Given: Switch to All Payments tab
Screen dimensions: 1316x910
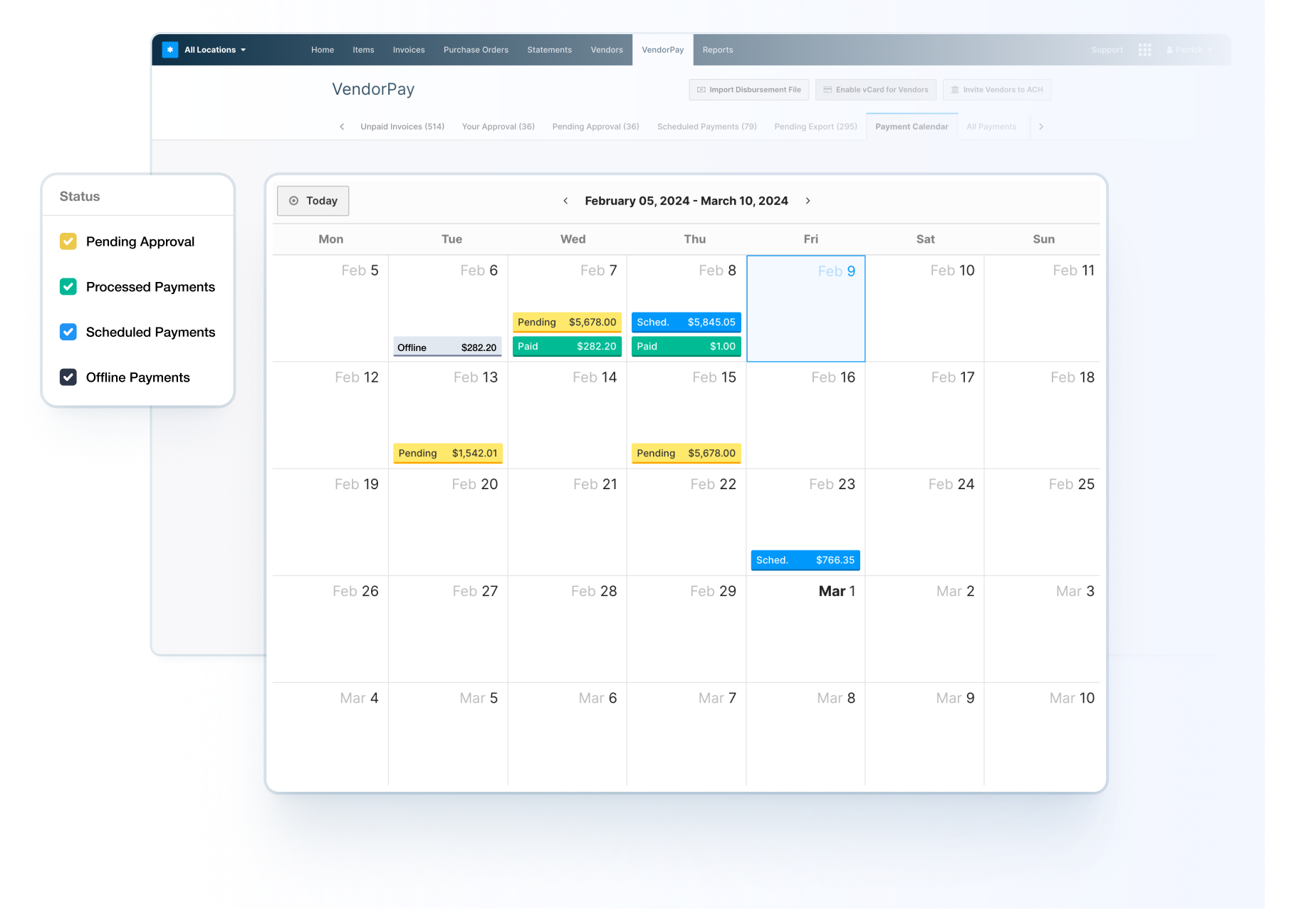Looking at the screenshot, I should coord(992,127).
